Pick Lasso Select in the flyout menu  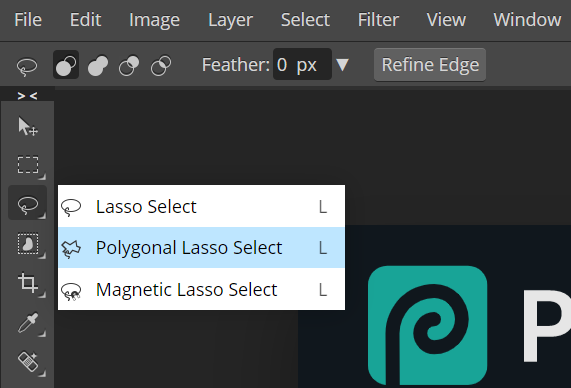201,207
